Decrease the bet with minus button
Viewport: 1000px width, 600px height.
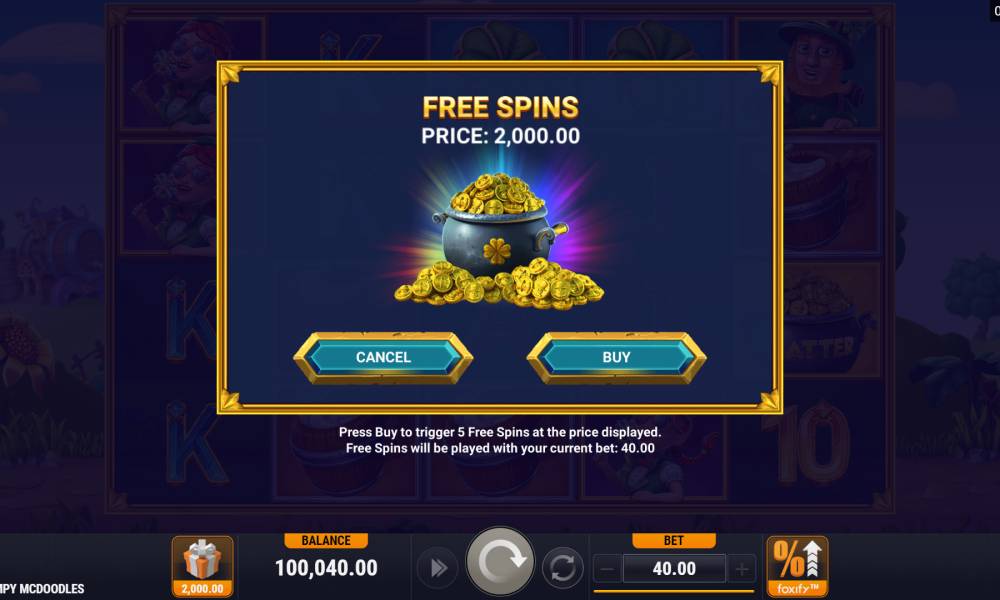(x=608, y=568)
